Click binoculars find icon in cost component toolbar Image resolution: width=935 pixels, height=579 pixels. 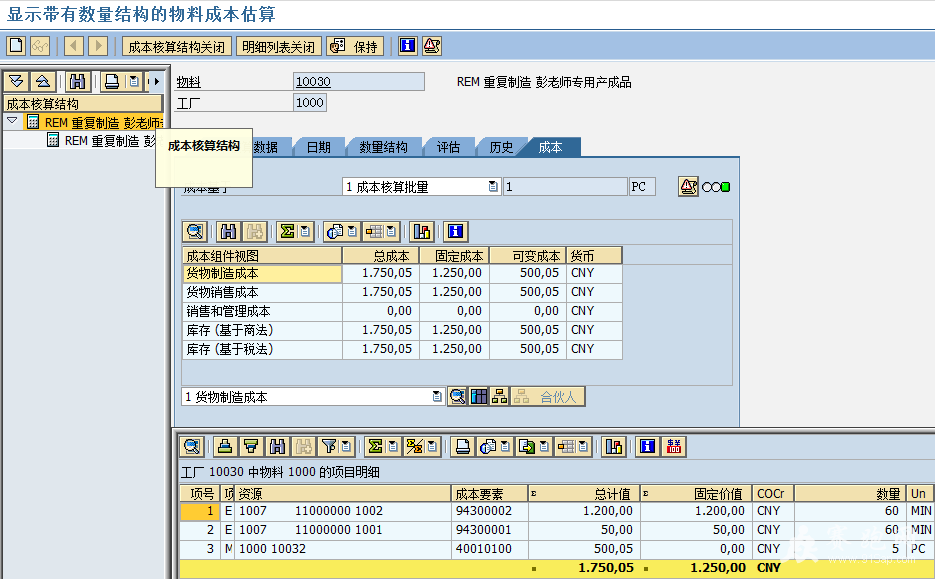click(228, 231)
